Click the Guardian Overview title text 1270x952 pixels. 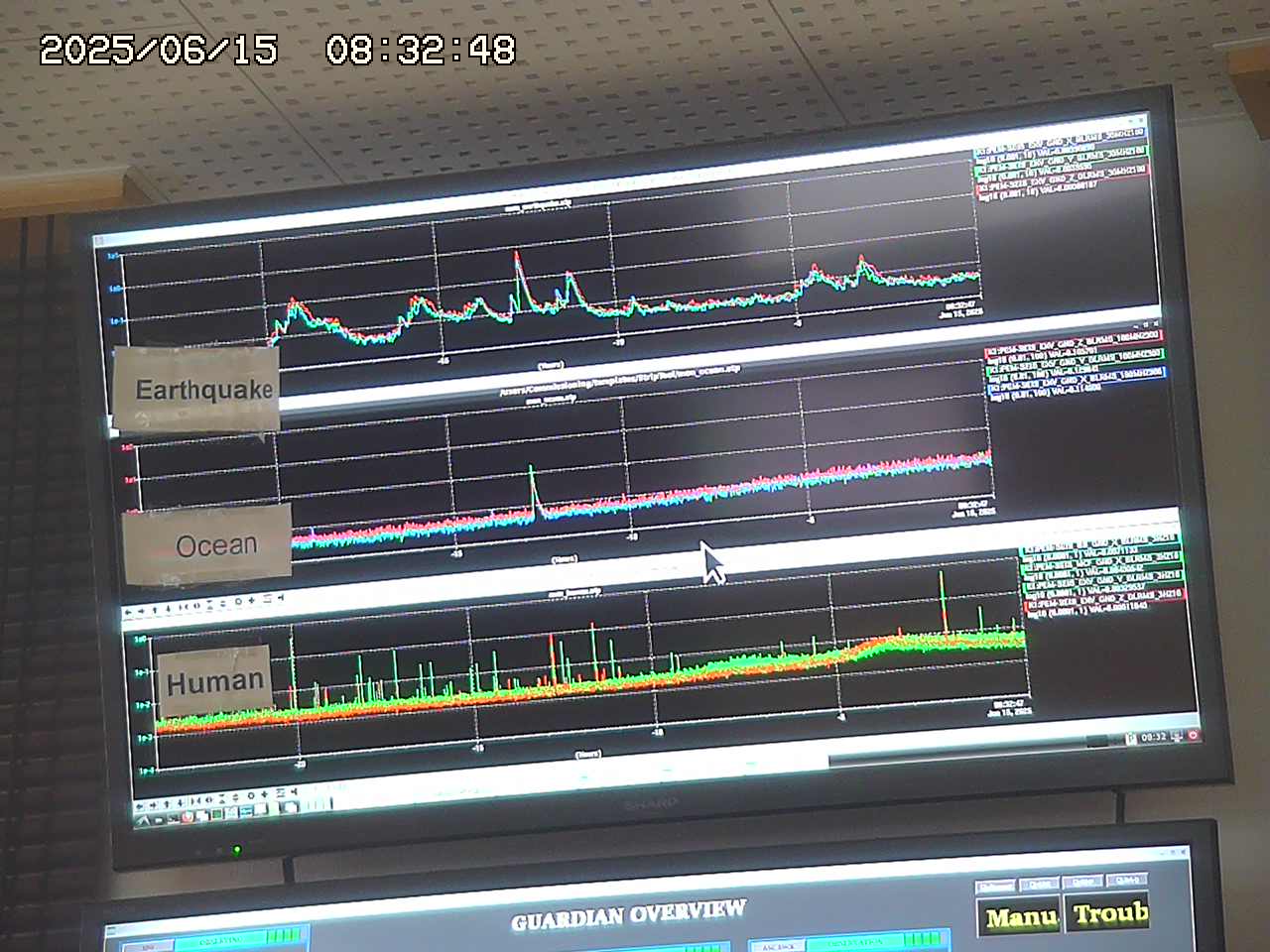coord(627,915)
